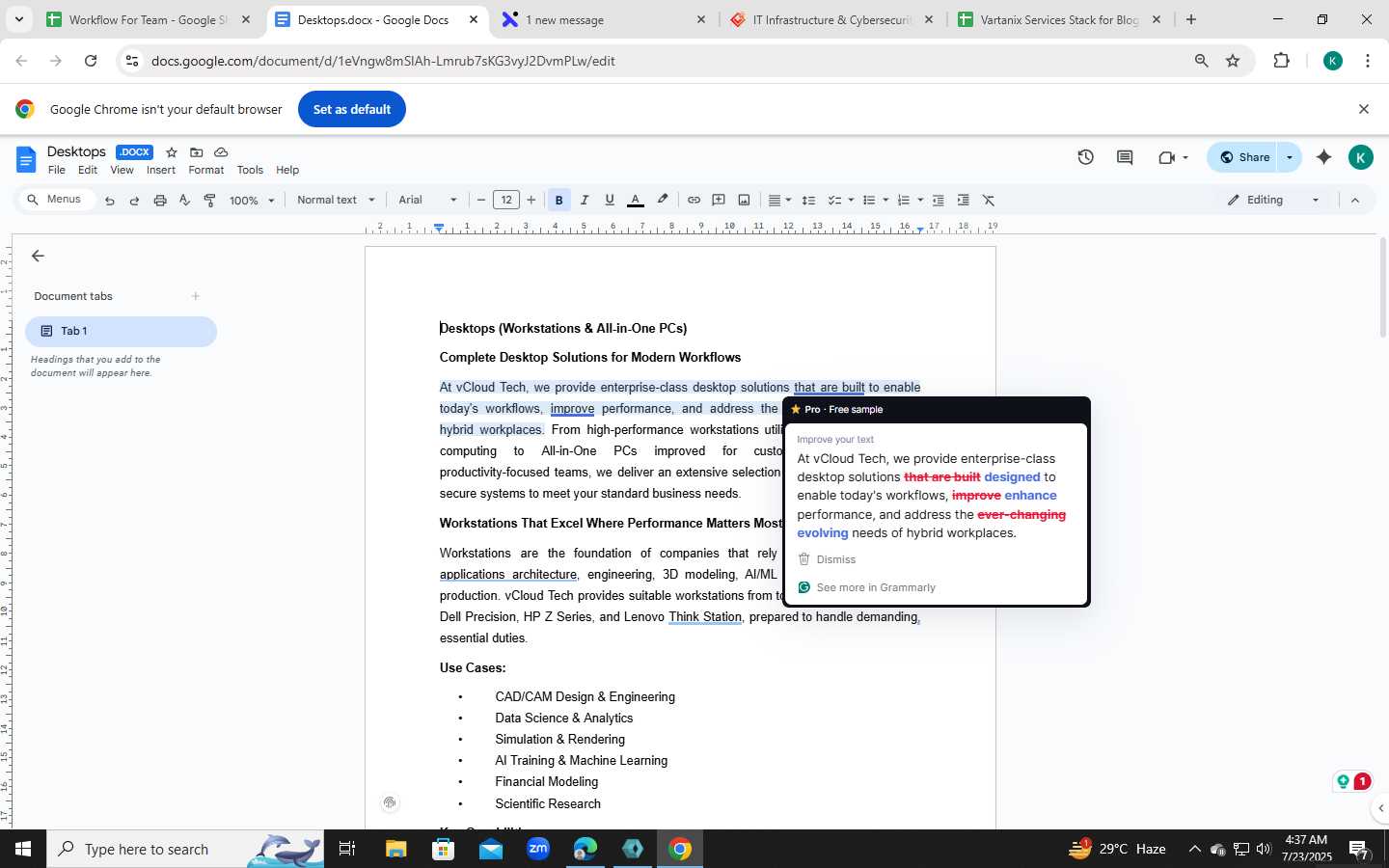The width and height of the screenshot is (1389, 868).
Task: Click the video call camera icon
Action: tap(1167, 157)
